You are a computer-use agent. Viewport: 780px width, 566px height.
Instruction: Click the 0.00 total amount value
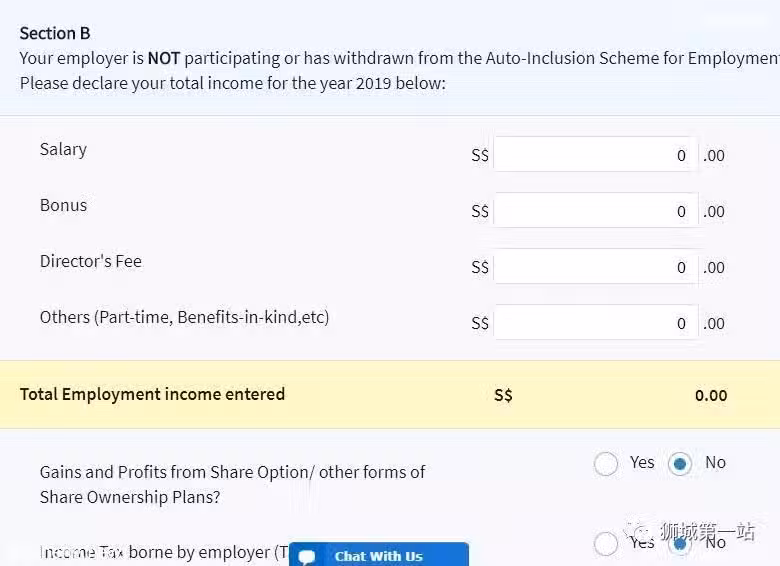tap(711, 395)
